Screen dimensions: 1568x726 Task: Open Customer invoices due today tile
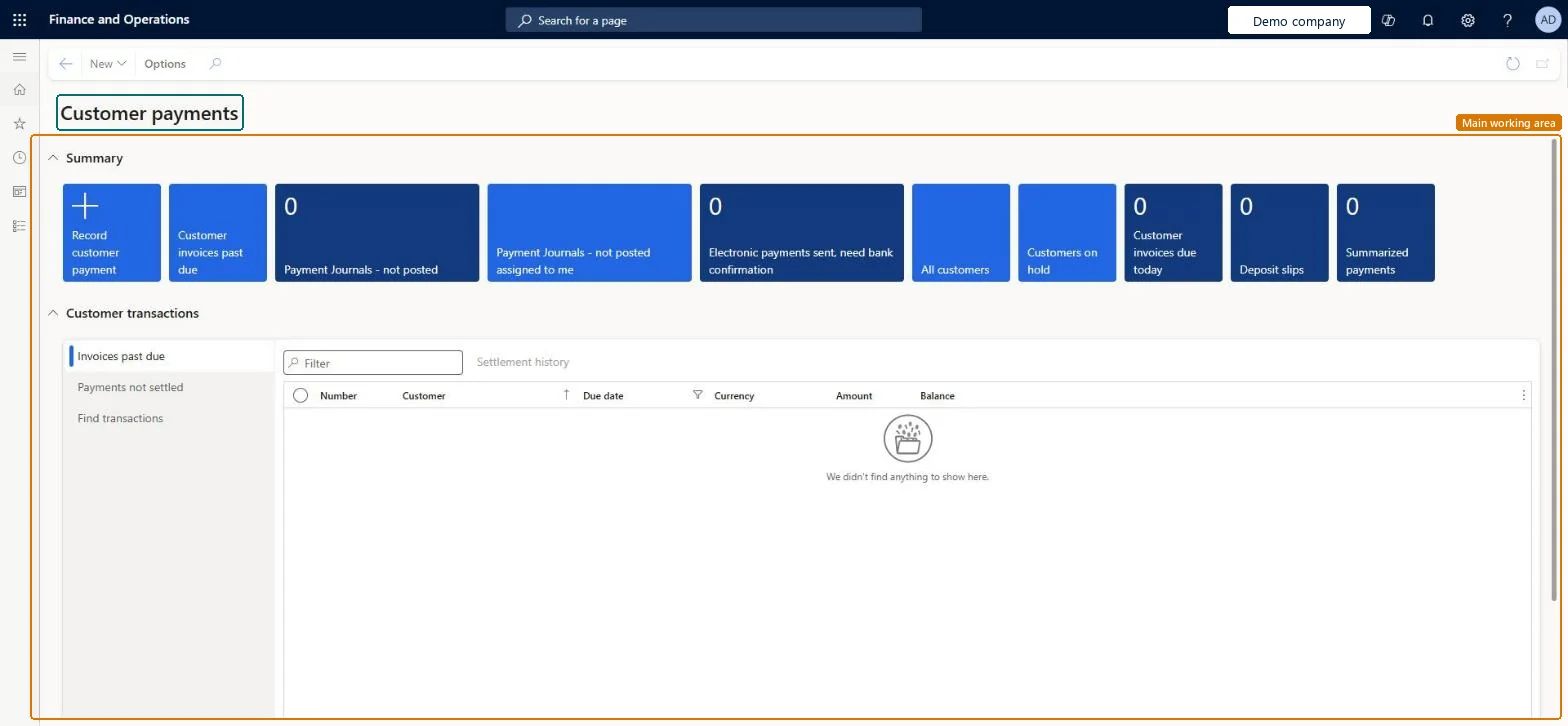pyautogui.click(x=1173, y=233)
